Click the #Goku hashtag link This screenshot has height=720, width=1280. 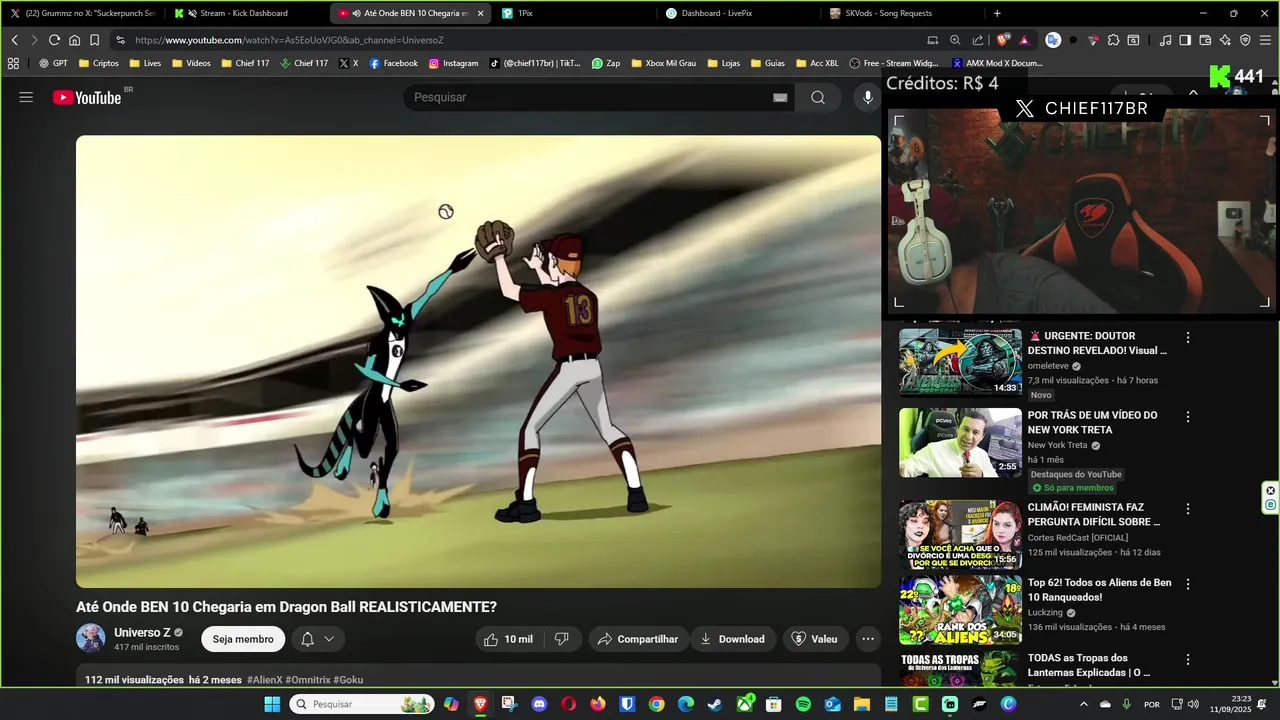(348, 680)
